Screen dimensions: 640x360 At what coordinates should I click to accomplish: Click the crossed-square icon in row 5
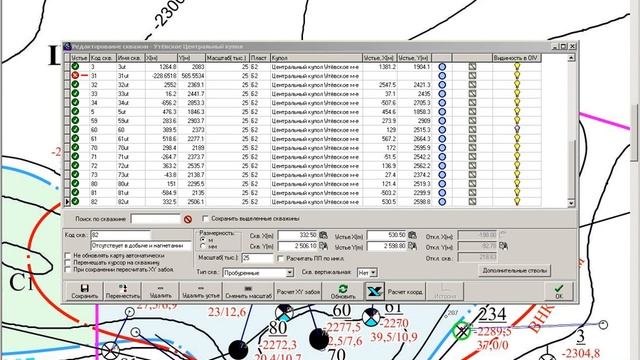472,111
